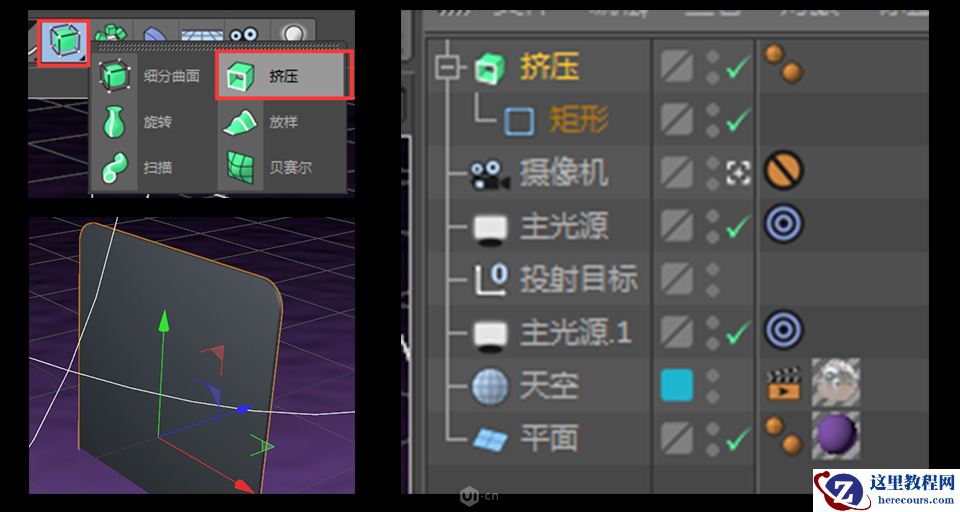Screen dimensions: 960x512
Task: Click the 主光源.1 light icon in tree
Action: [490, 336]
